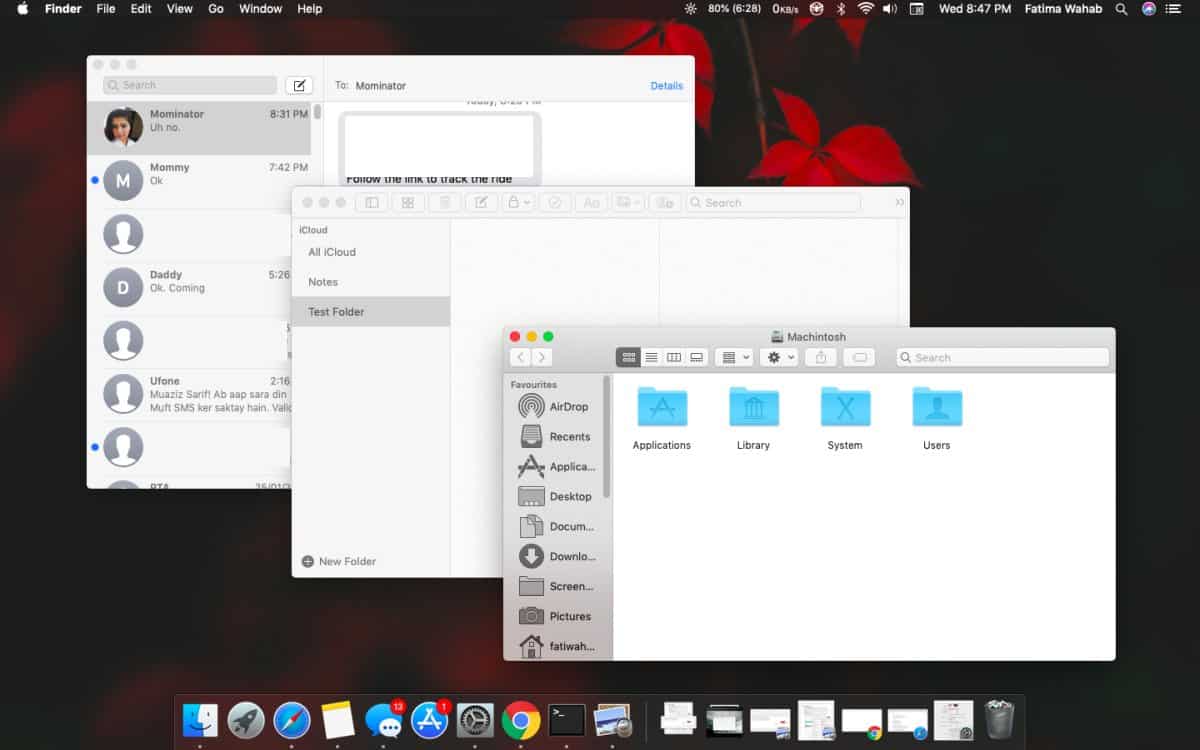Click the Finder sidebar scrollbar
The image size is (1200, 750).
click(x=607, y=437)
